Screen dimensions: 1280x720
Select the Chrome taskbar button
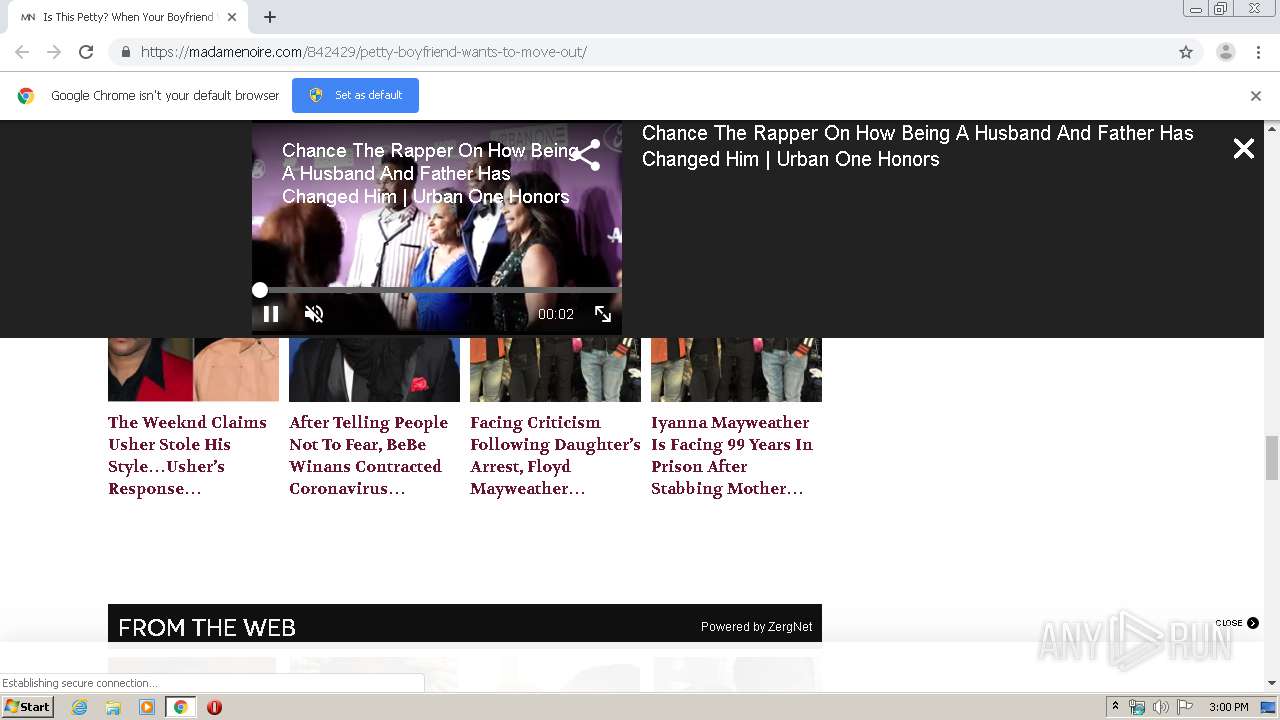181,707
